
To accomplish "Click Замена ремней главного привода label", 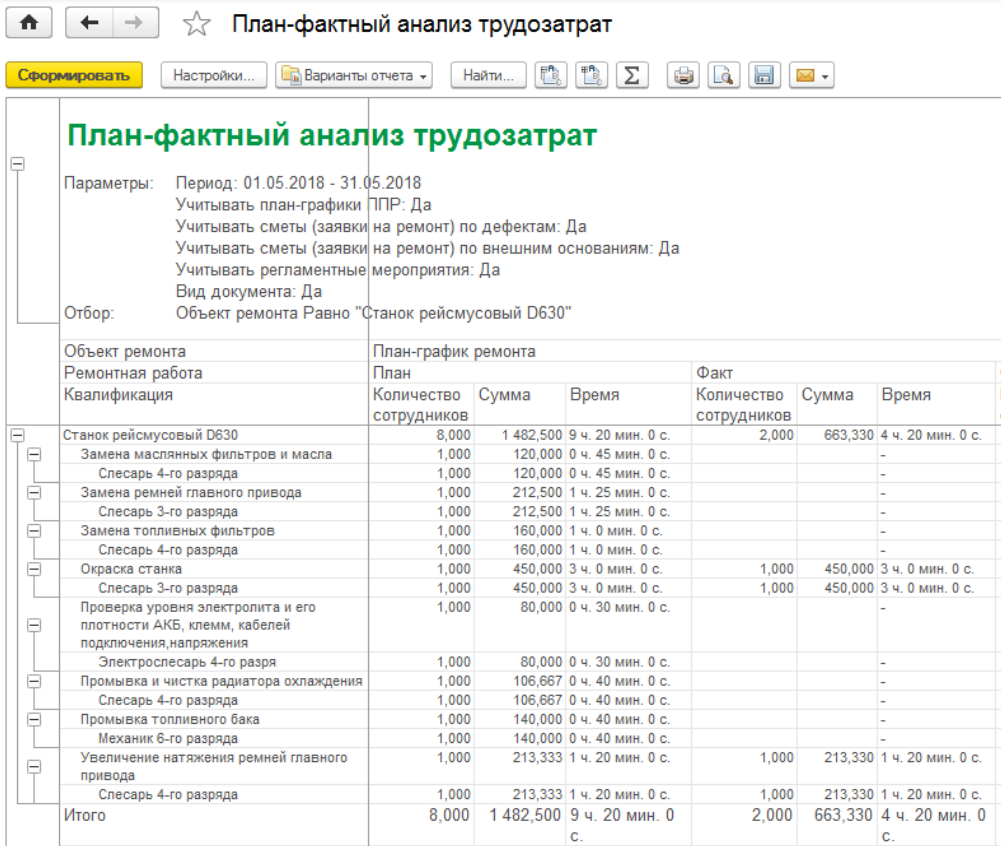I will [191, 493].
